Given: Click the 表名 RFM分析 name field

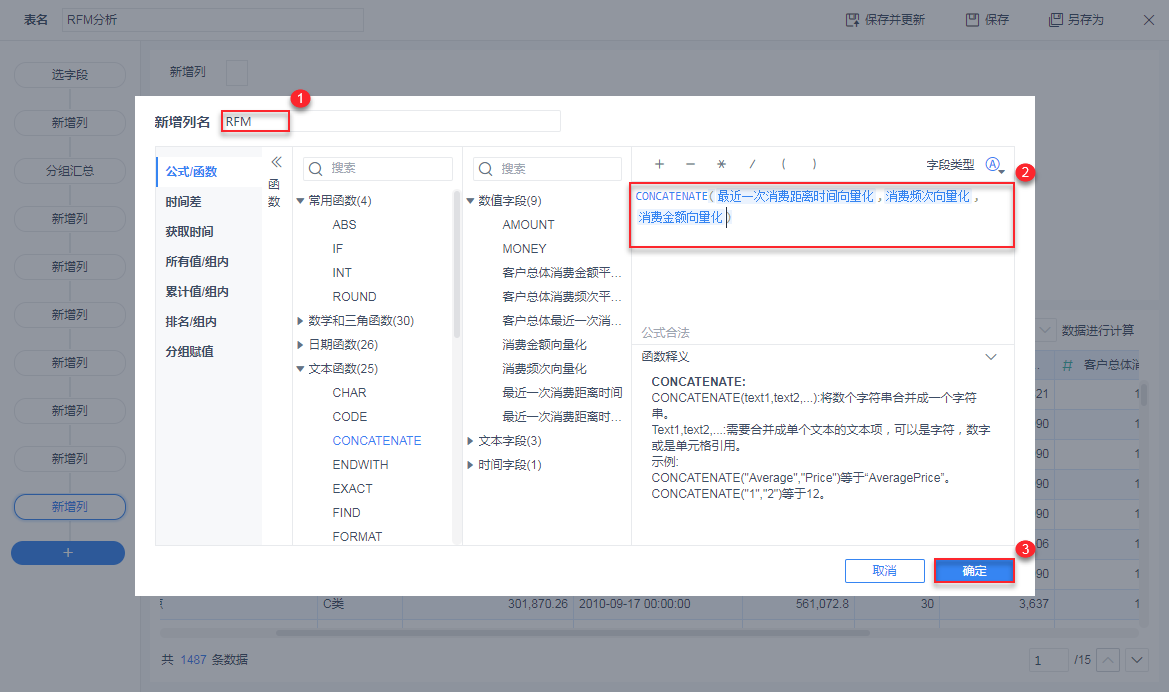Looking at the screenshot, I should (x=213, y=20).
